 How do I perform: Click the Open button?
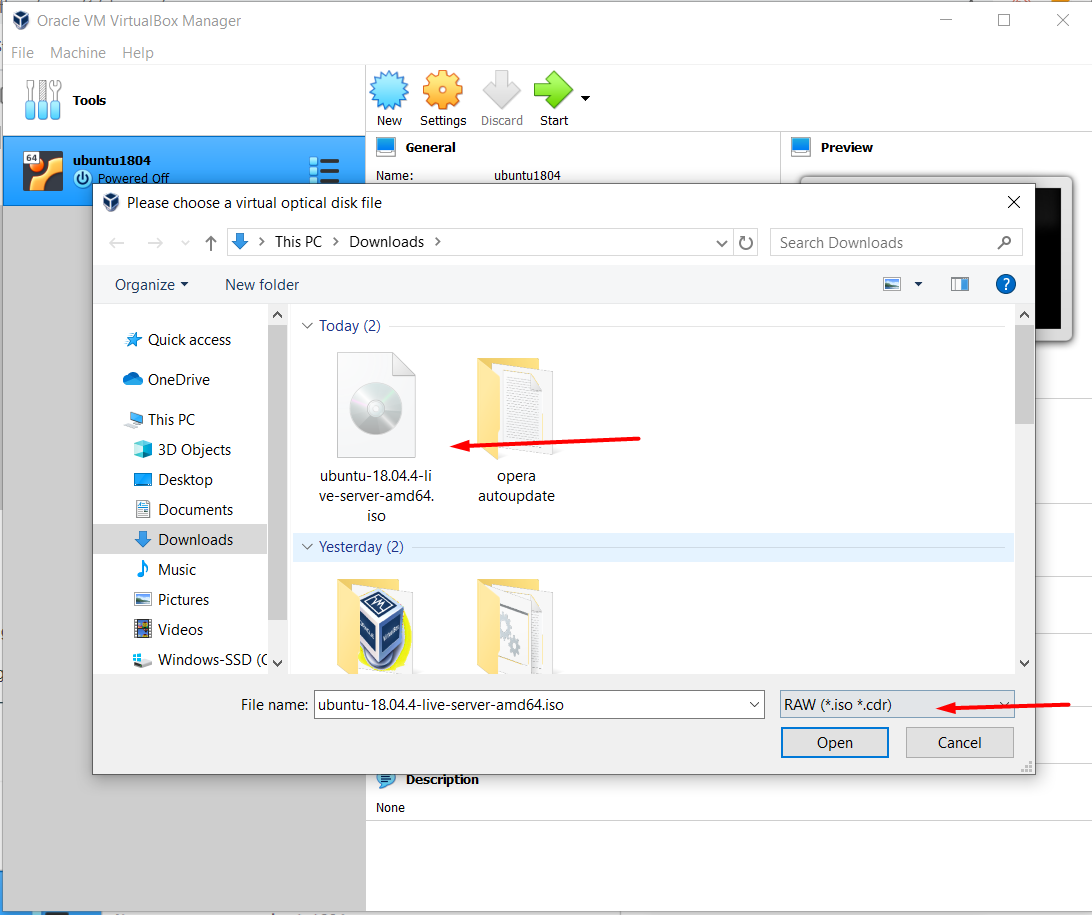tap(834, 743)
